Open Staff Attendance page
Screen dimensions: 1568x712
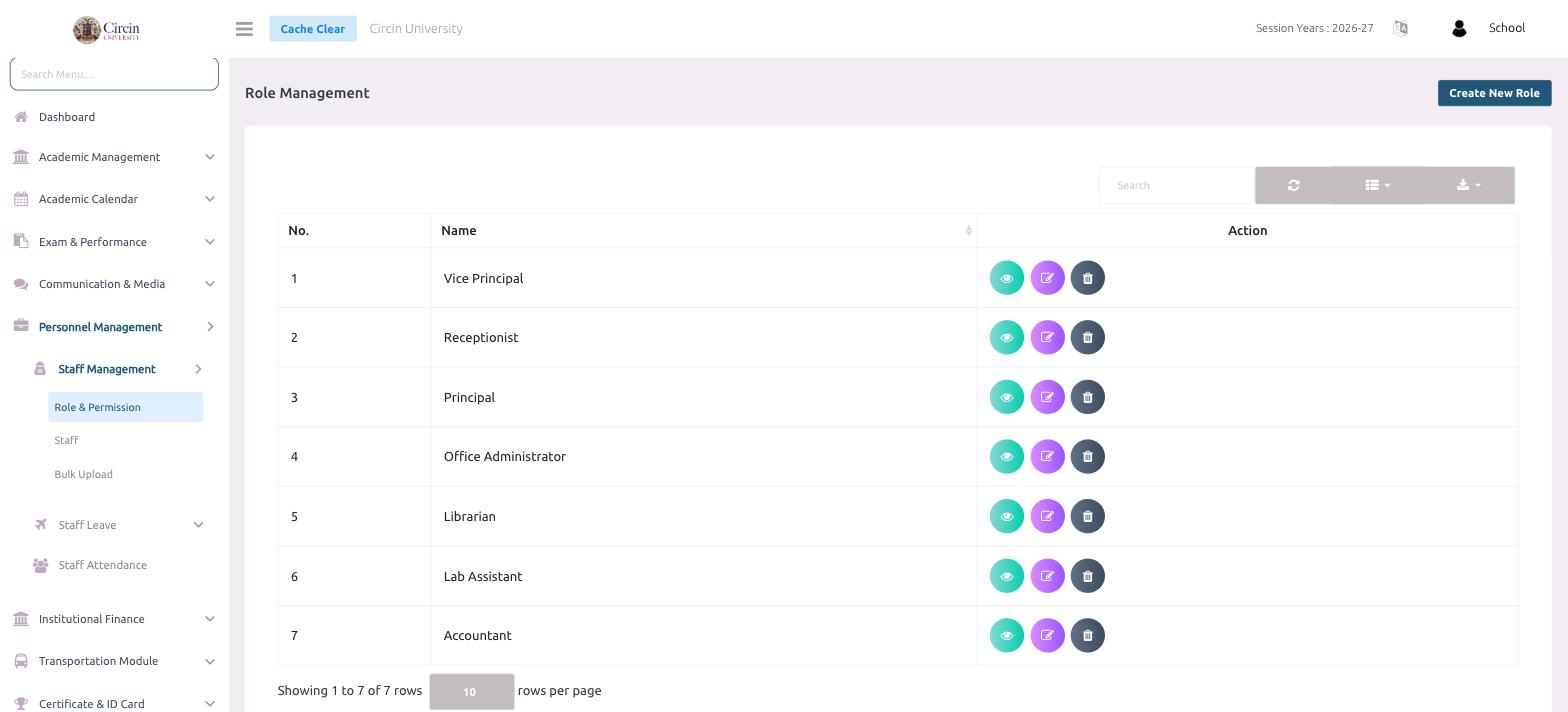tap(102, 565)
